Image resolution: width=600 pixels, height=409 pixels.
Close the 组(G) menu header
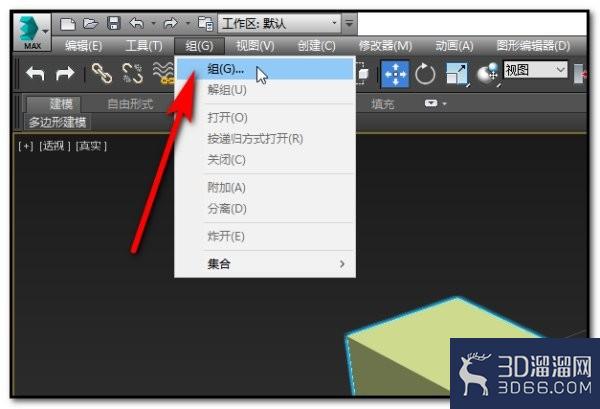pyautogui.click(x=199, y=46)
